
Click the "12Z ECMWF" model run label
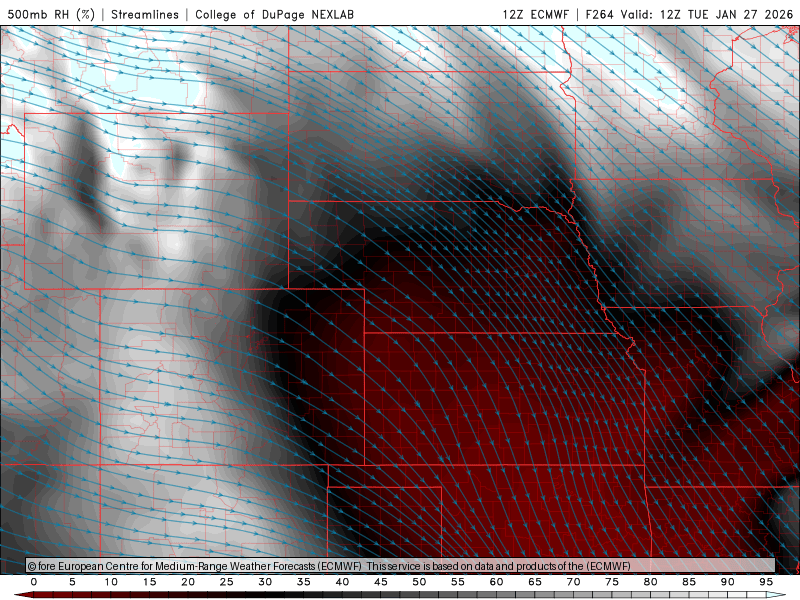click(x=535, y=14)
